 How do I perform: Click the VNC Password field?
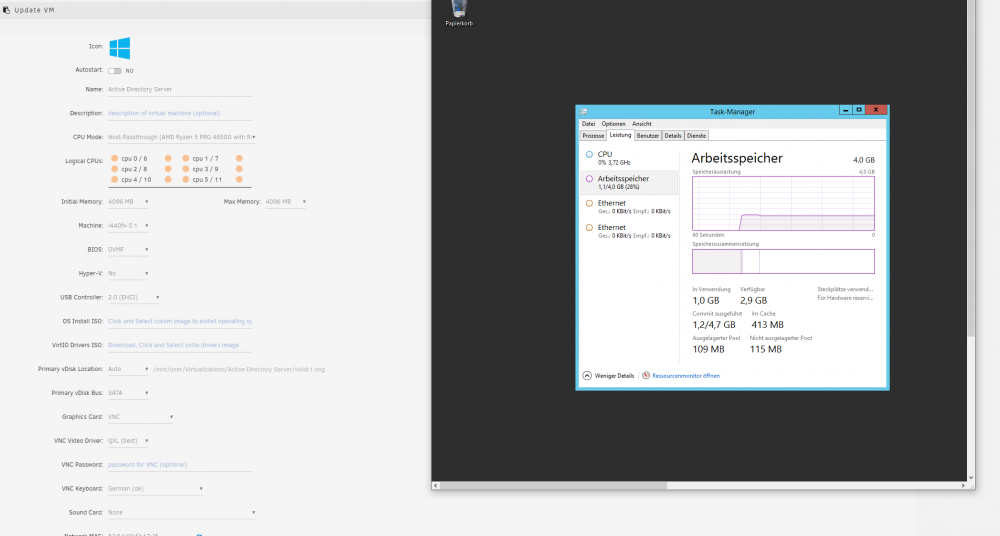pyautogui.click(x=180, y=465)
